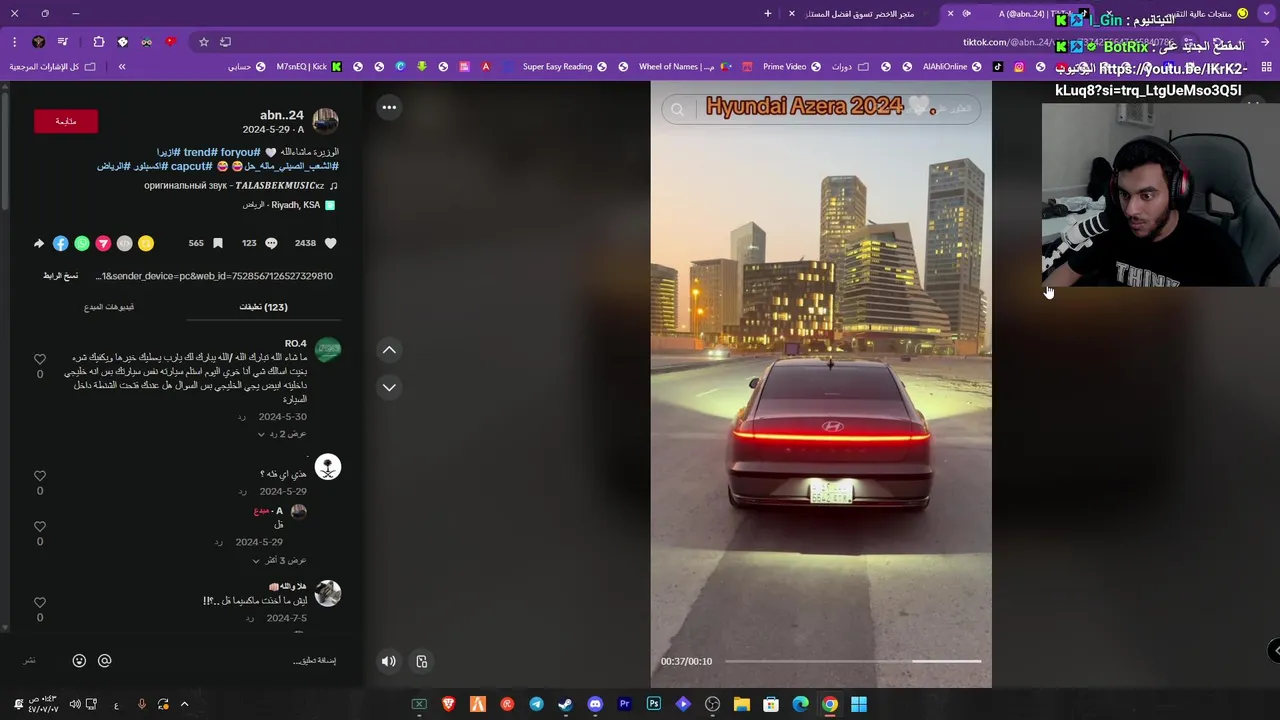Open the RO.4 commenter profile
1280x720 pixels.
click(x=328, y=349)
